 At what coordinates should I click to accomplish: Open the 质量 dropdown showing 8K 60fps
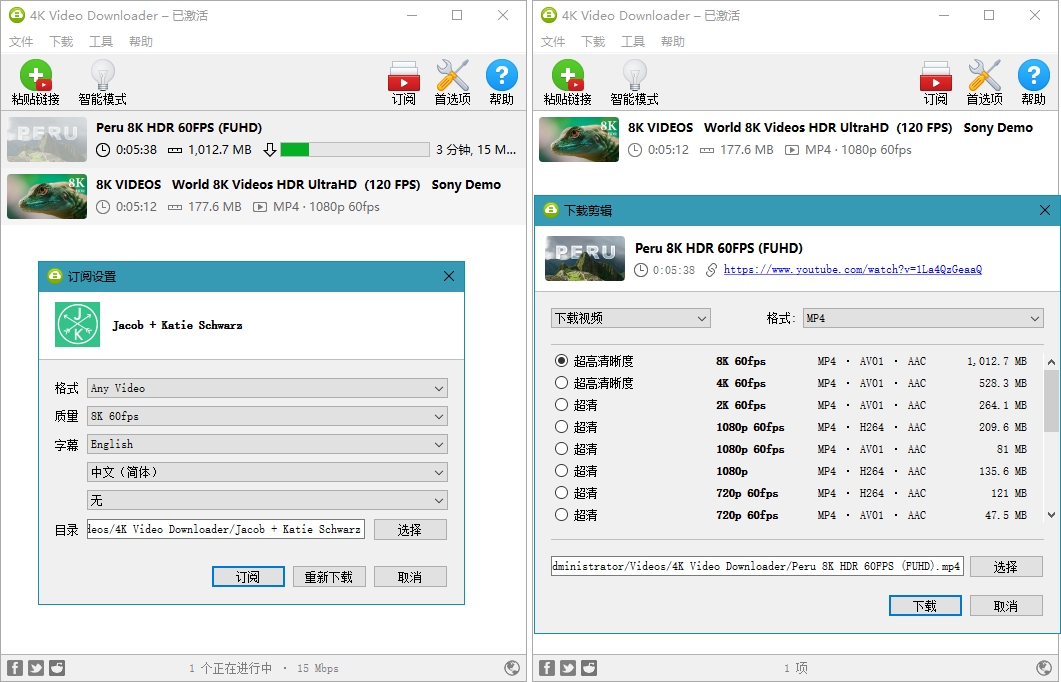point(267,416)
